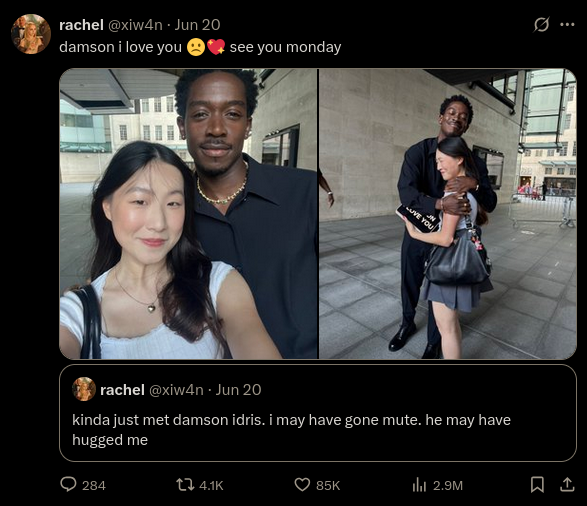Screen dimensions: 587x506
Task: Open the right hugging photo
Action: click(x=448, y=214)
